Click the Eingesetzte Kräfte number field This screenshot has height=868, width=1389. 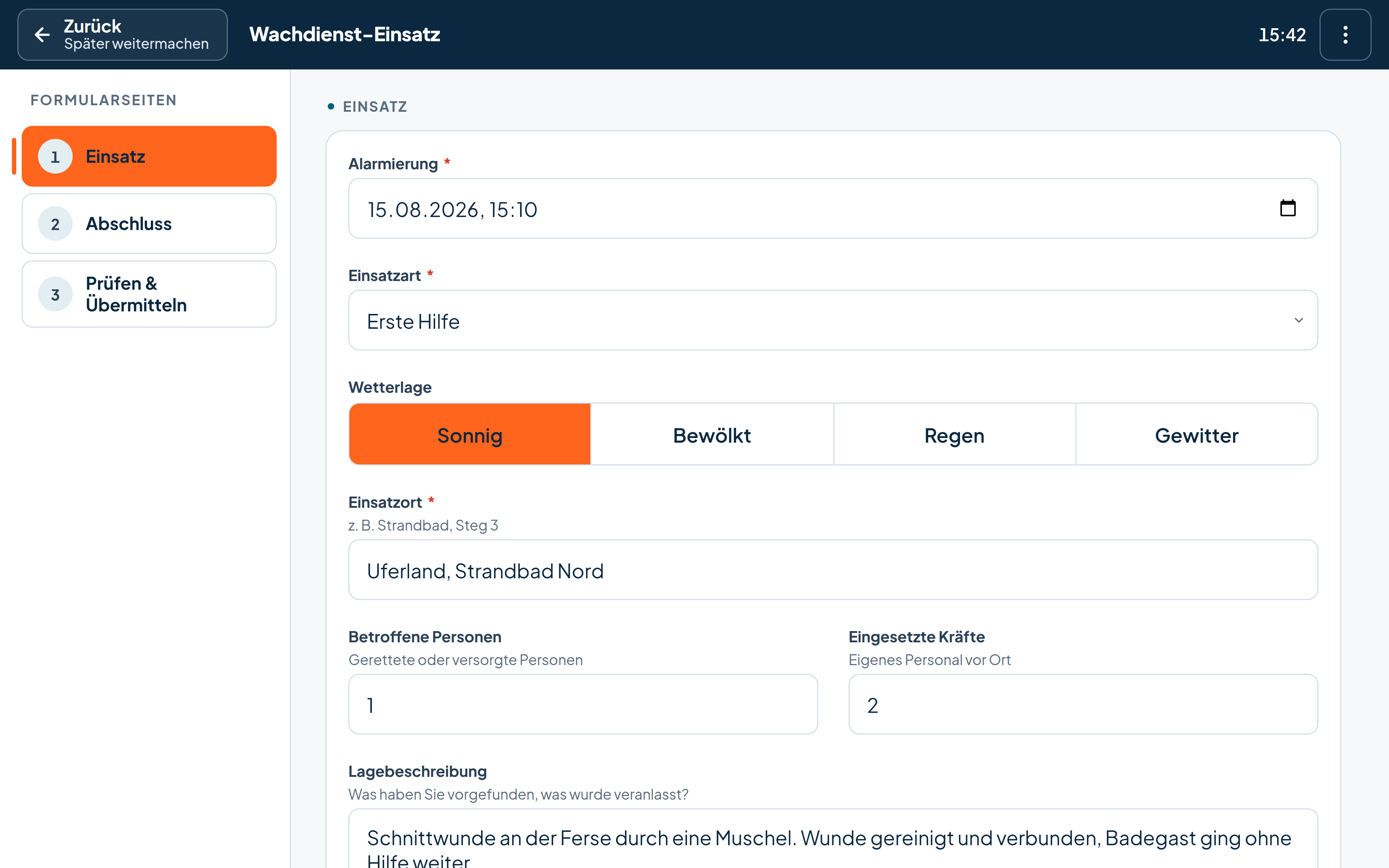pos(1083,705)
